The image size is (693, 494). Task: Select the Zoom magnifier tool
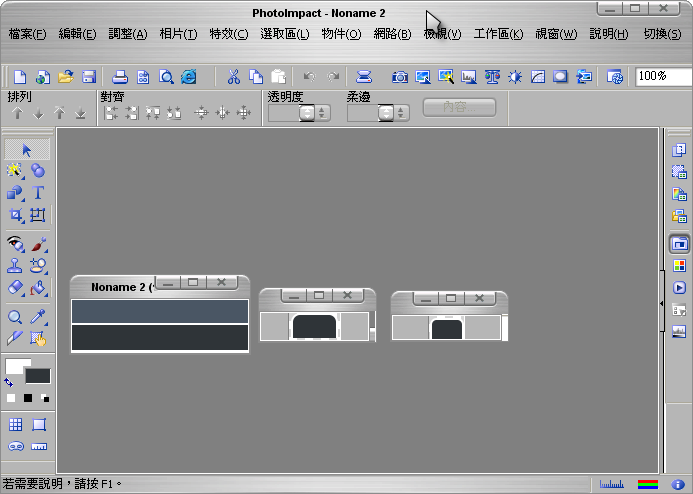point(15,316)
